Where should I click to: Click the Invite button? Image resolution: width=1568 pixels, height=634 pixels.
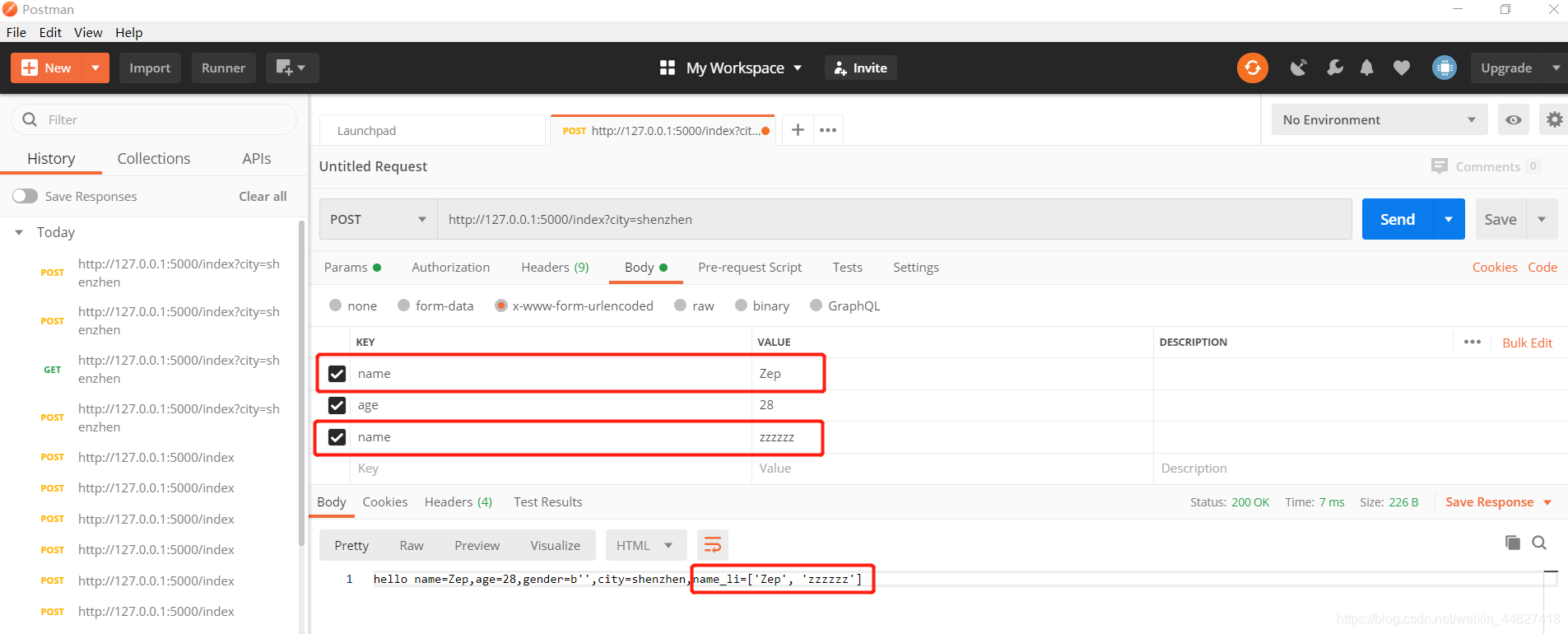[860, 68]
